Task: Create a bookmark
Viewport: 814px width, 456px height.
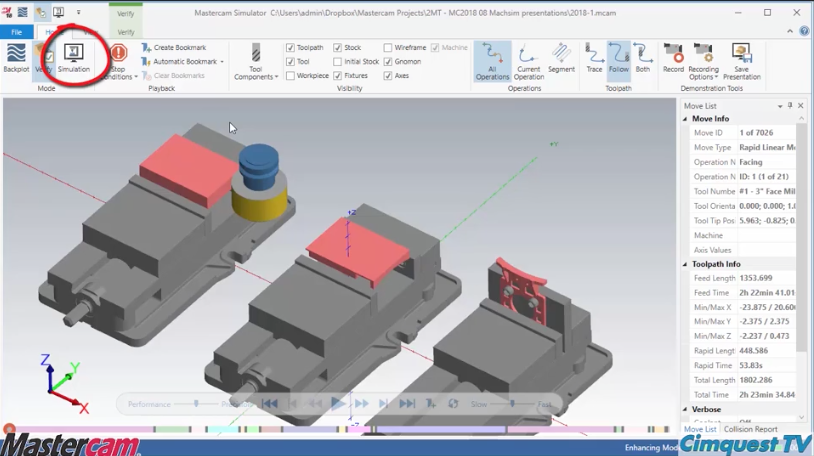Action: (174, 47)
